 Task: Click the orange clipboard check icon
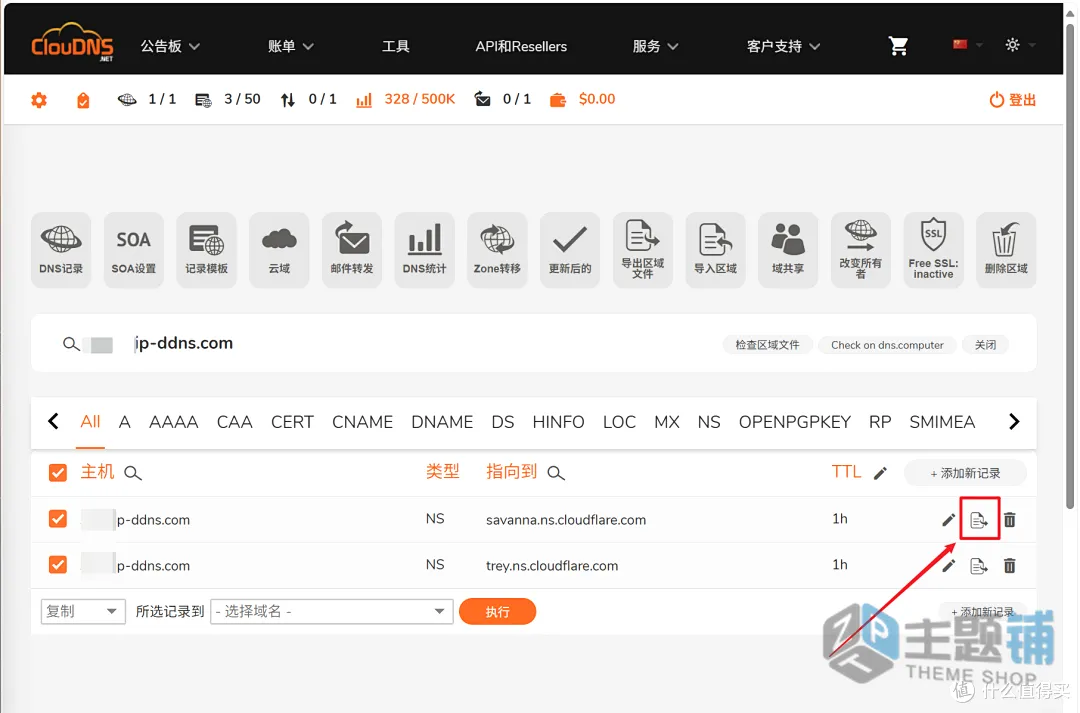[83, 100]
